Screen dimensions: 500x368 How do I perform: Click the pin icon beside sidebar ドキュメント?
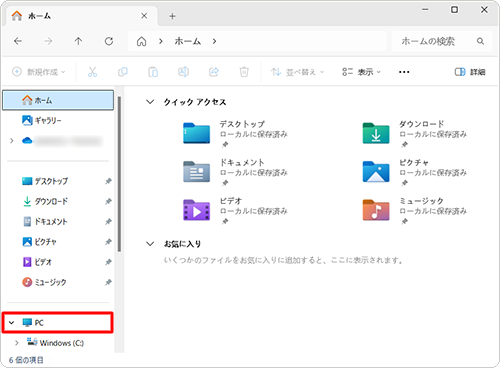108,222
